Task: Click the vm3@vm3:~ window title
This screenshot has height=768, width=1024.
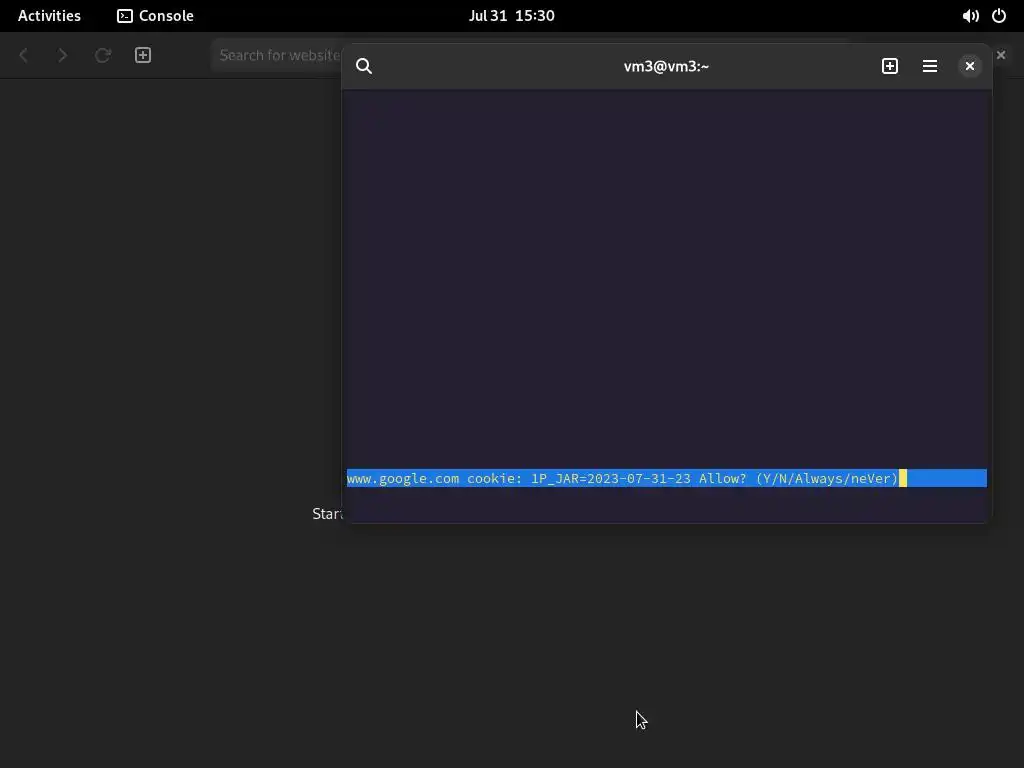Action: pyautogui.click(x=666, y=66)
